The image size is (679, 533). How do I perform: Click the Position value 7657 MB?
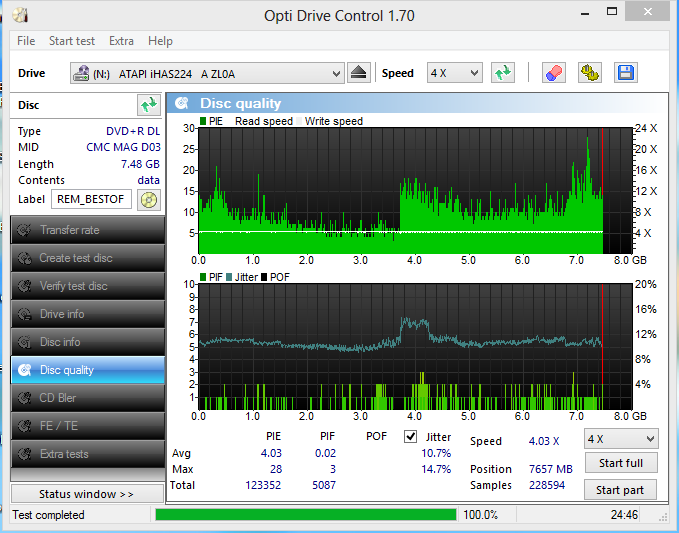(x=551, y=469)
